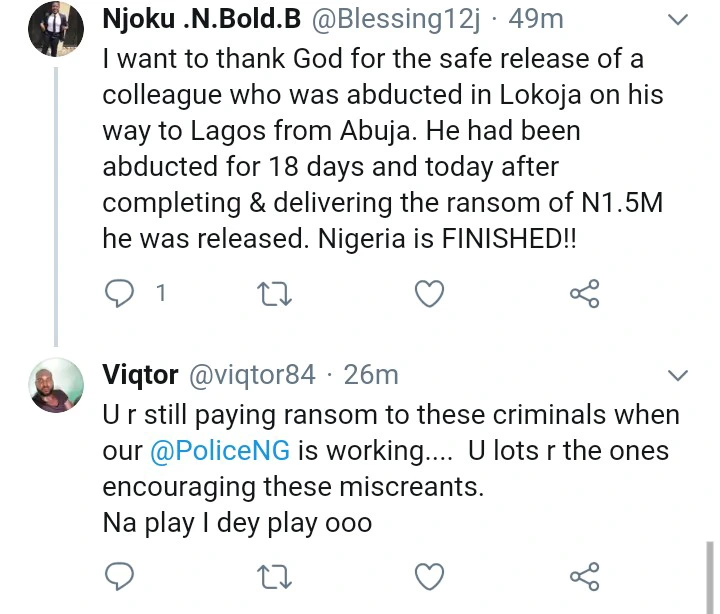The height and width of the screenshot is (614, 720).
Task: Share Njoku's tweet about Lokoja
Action: pos(584,293)
